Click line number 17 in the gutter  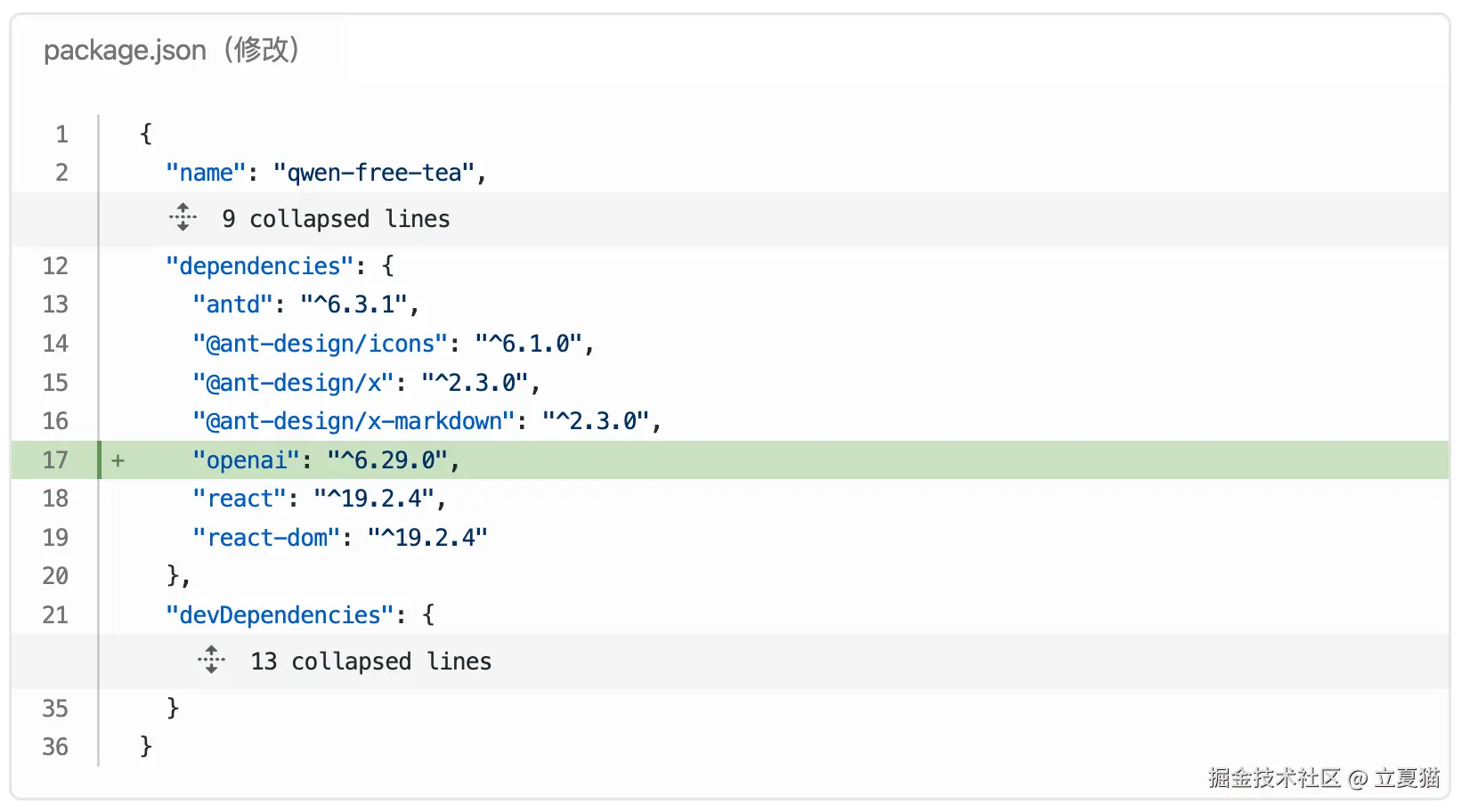(55, 460)
